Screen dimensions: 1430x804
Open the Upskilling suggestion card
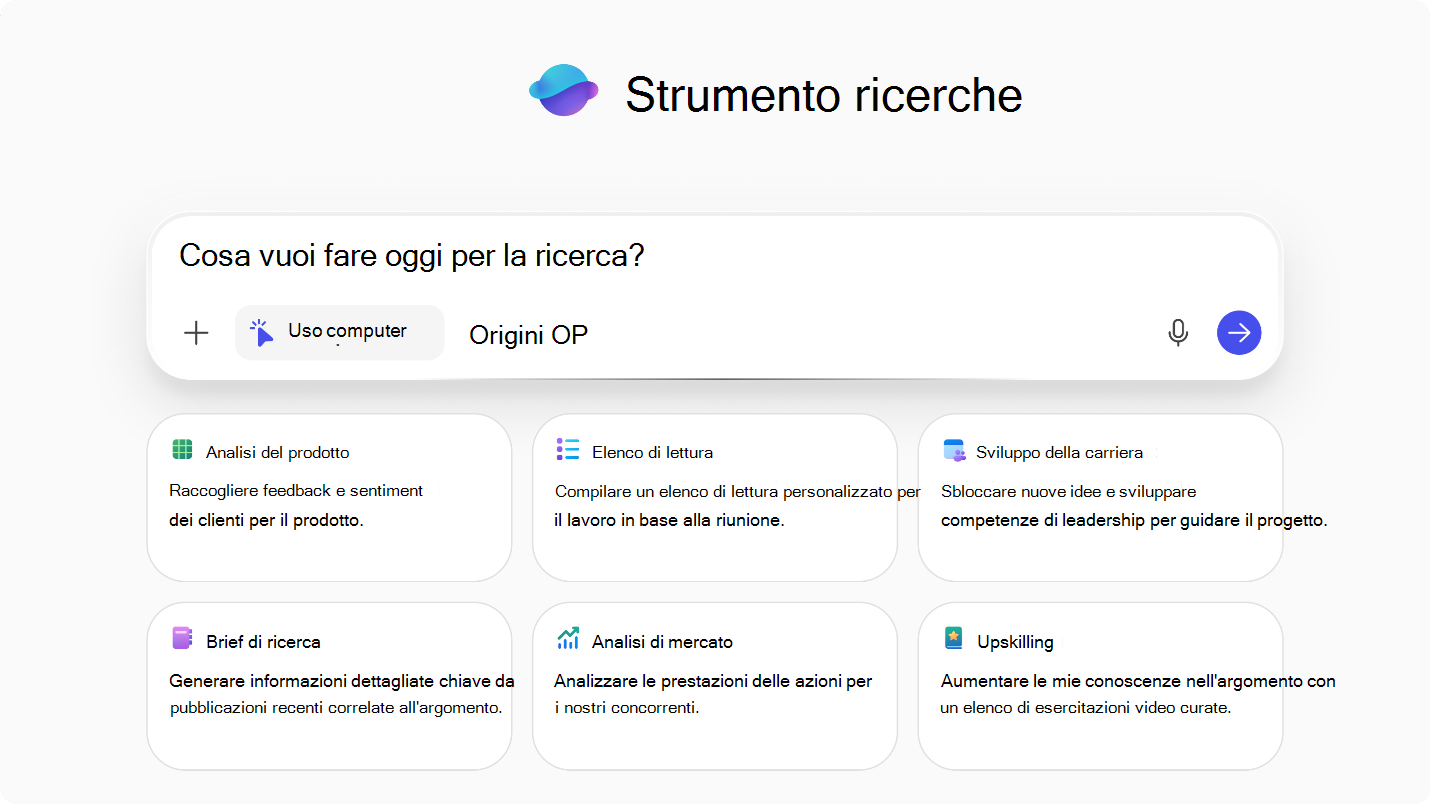tap(1100, 685)
